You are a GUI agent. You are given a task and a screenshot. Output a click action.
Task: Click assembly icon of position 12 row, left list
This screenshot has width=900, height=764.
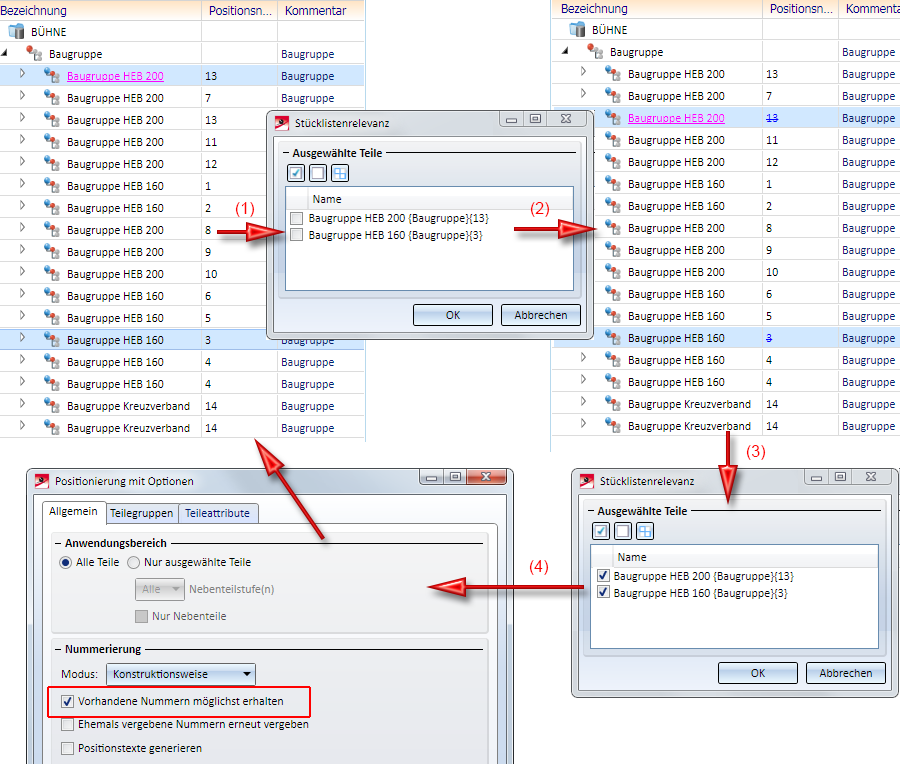click(x=52, y=164)
